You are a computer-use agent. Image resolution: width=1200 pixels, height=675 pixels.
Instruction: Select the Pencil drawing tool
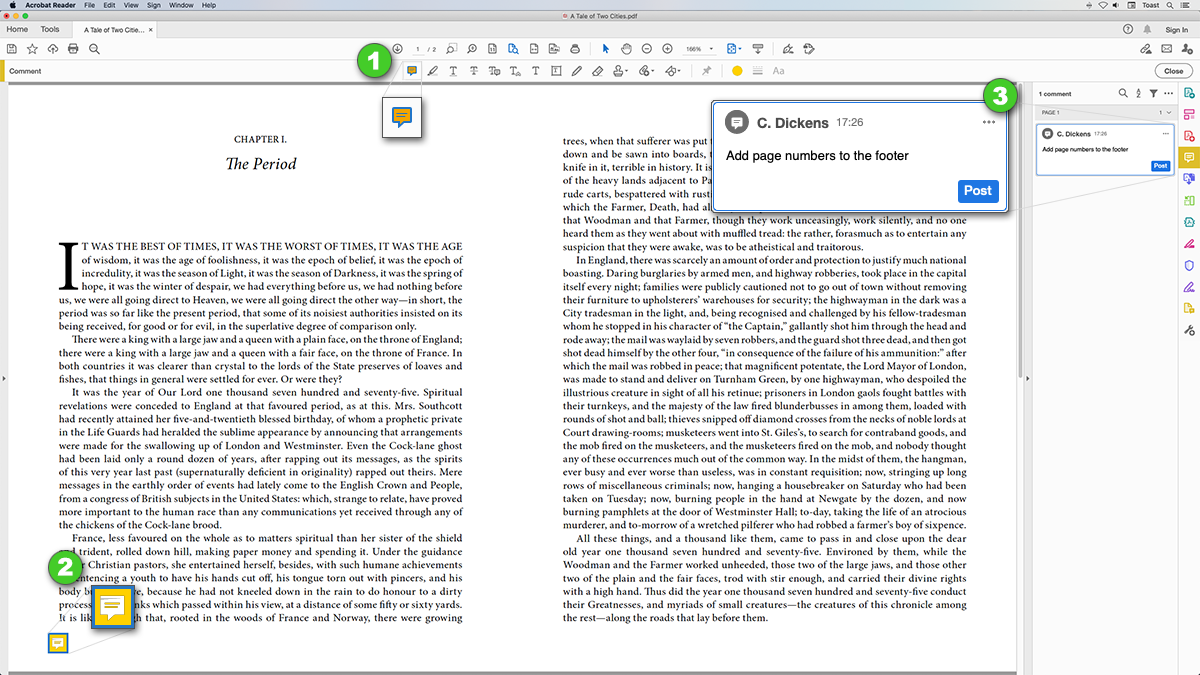pos(577,71)
